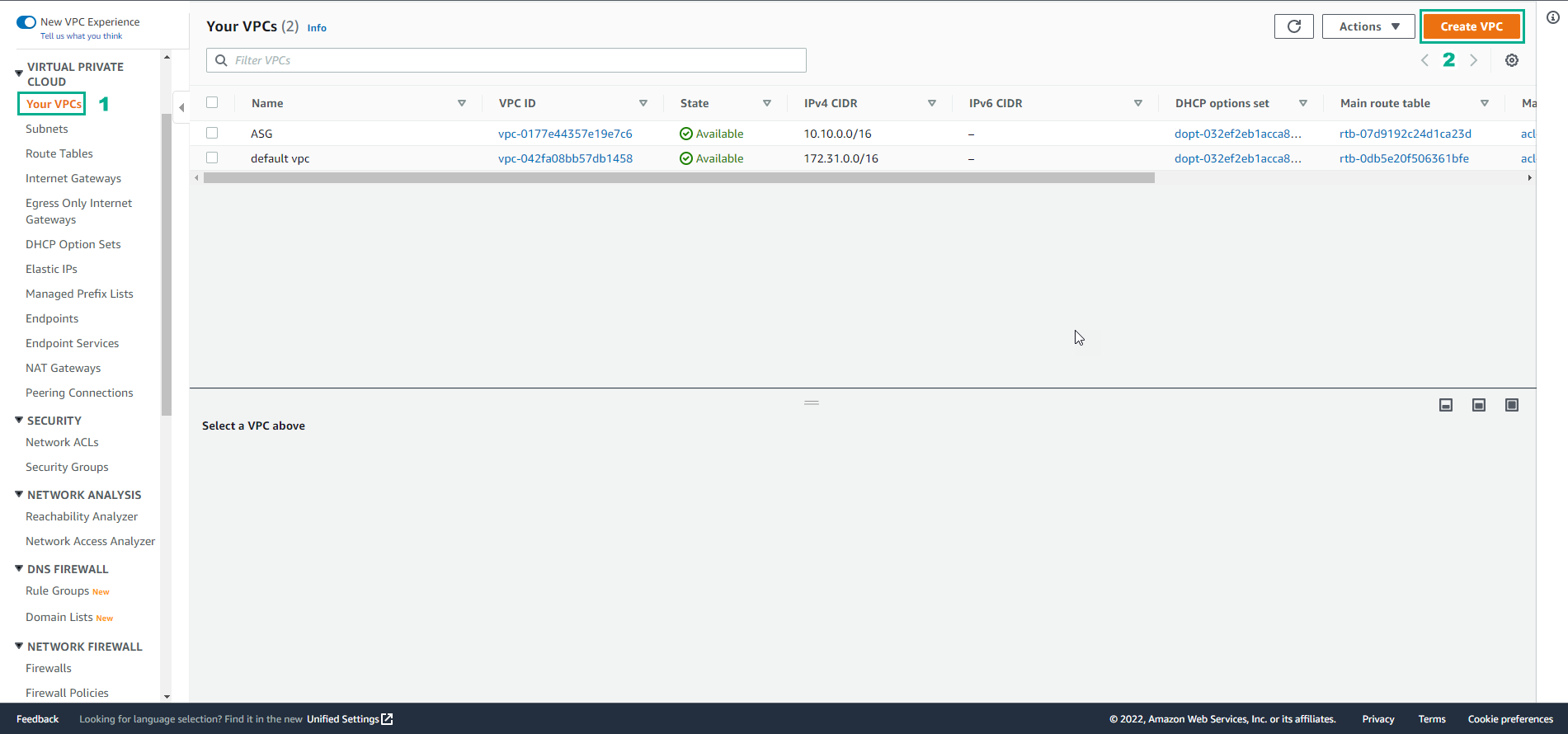Image resolution: width=1568 pixels, height=734 pixels.
Task: Open Peering Connections in the sidebar
Action: [x=79, y=393]
